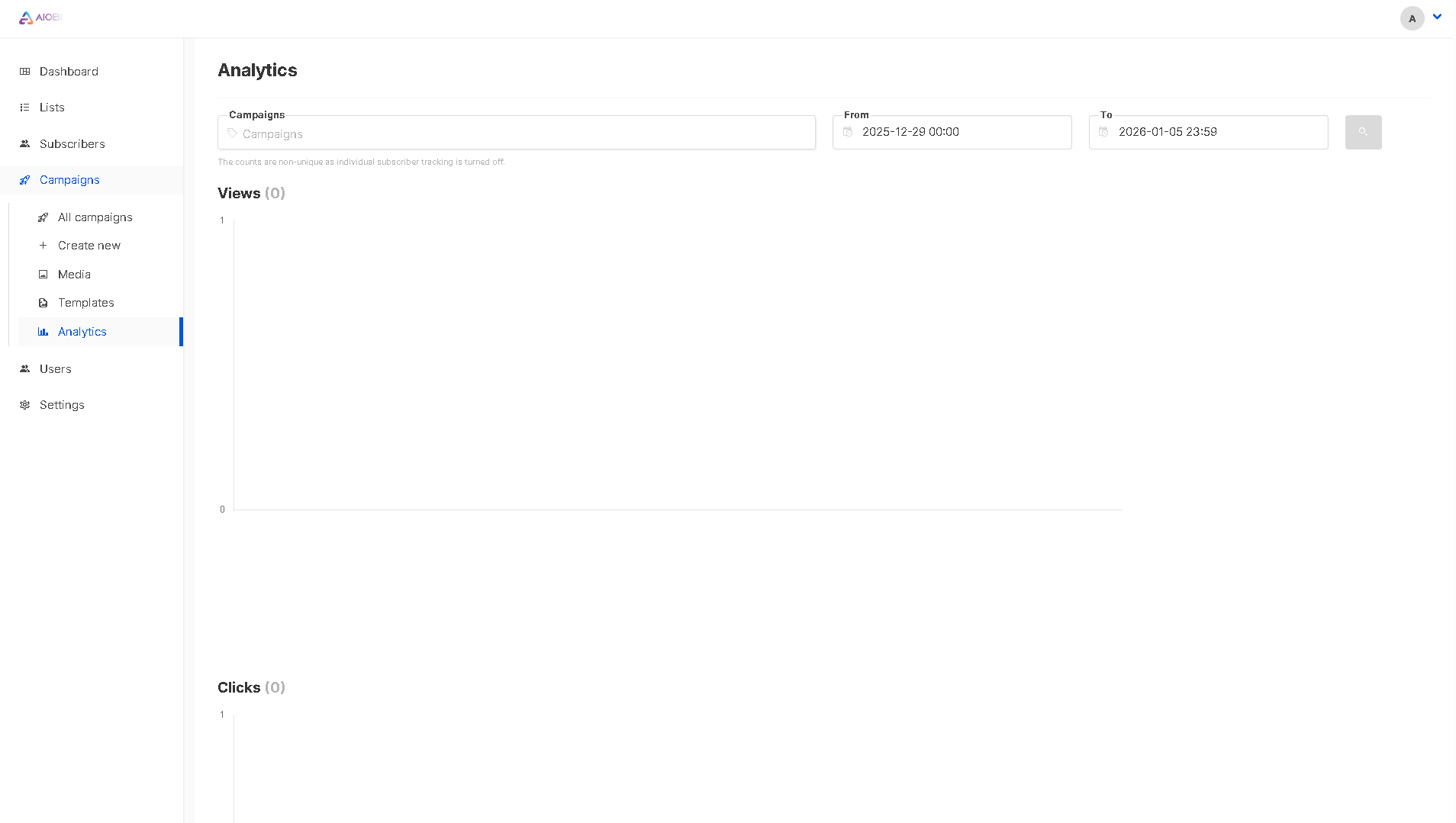
Task: Click the calendar icon in From field
Action: (848, 132)
